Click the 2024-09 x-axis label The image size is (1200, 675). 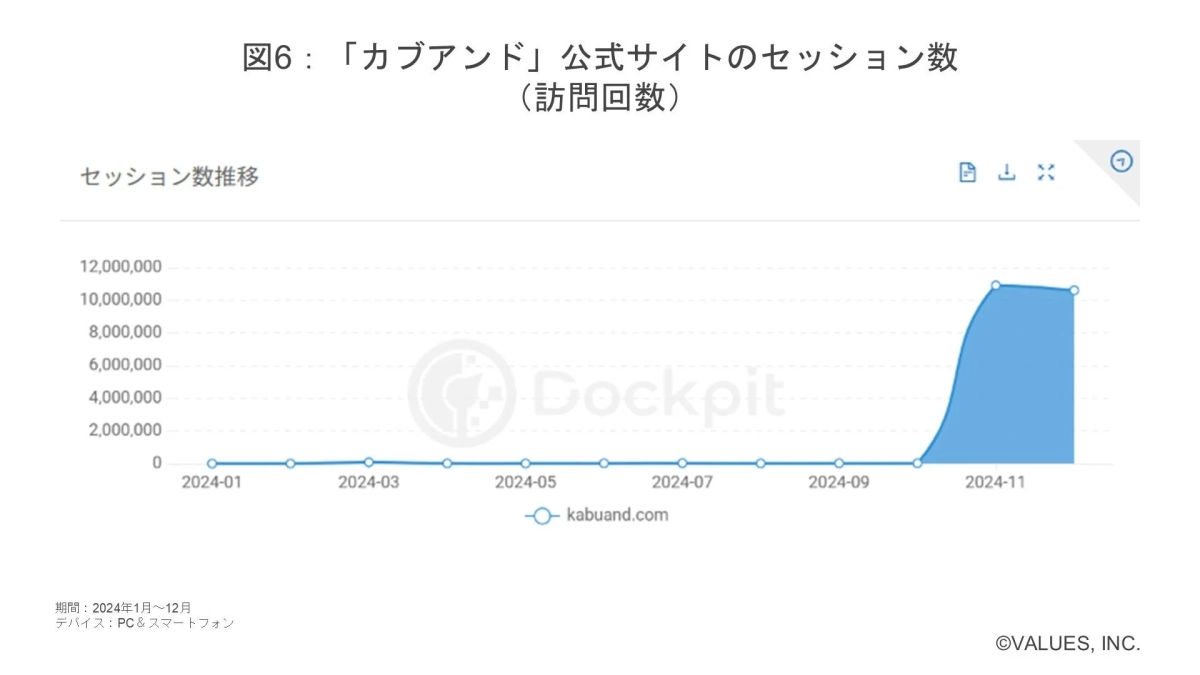click(838, 483)
